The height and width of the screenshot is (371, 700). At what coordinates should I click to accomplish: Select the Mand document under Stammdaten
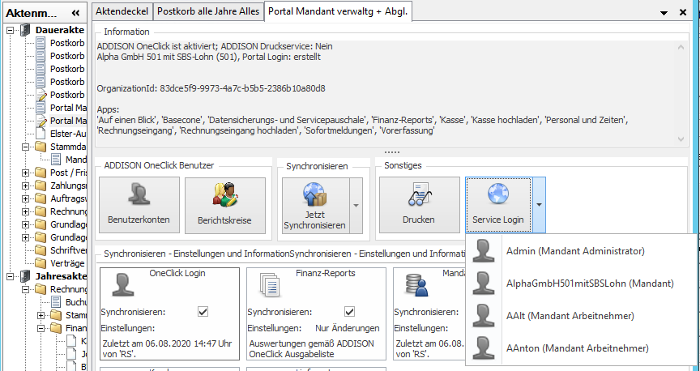click(x=76, y=160)
